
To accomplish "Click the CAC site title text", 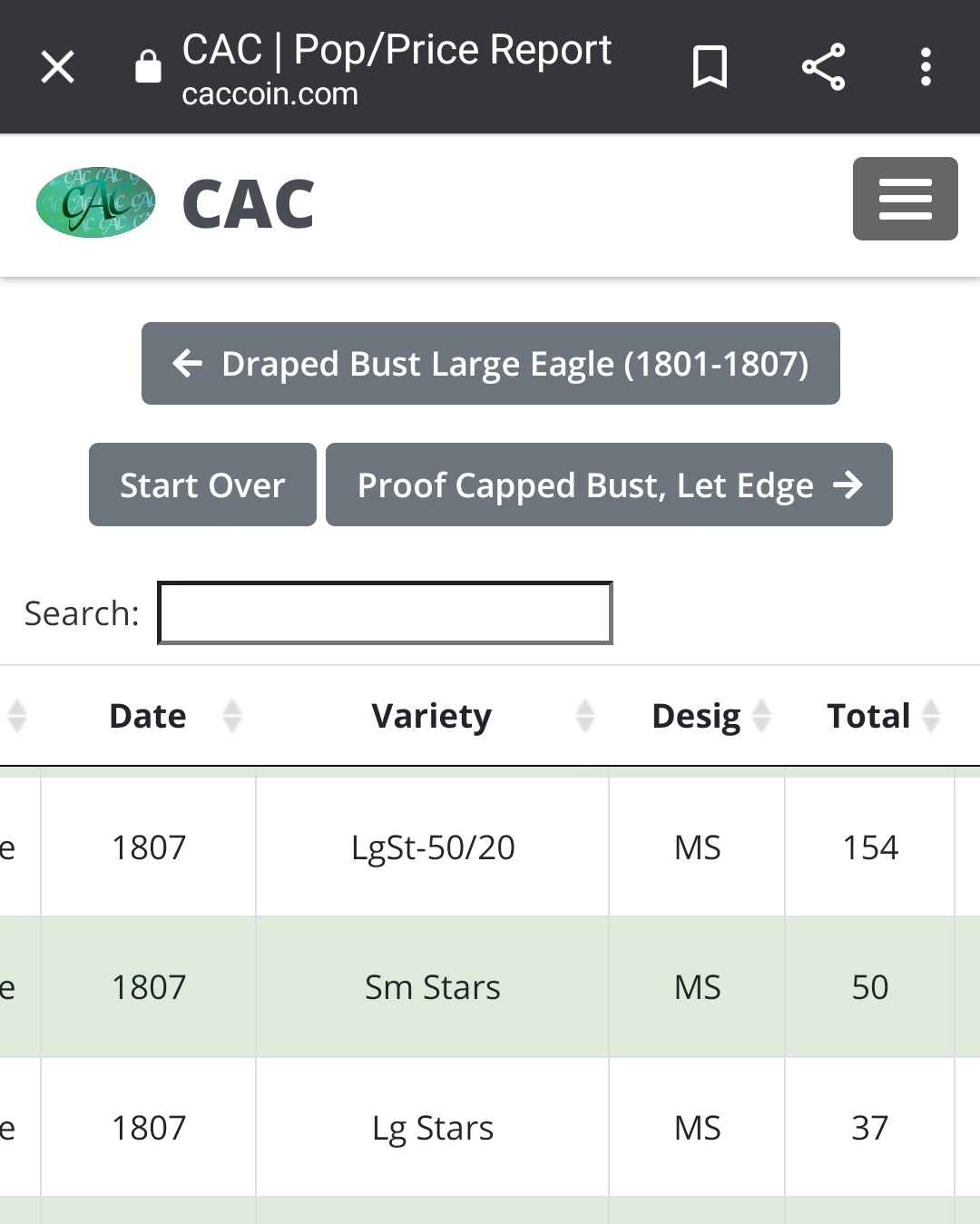I will [248, 204].
